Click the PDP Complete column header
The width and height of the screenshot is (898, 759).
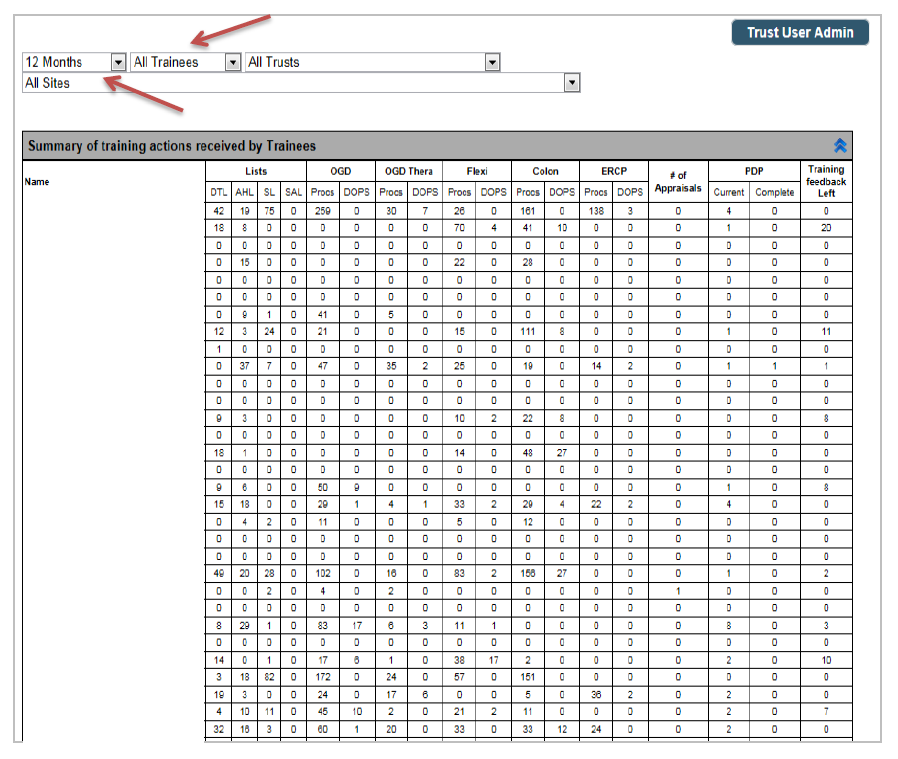click(774, 192)
